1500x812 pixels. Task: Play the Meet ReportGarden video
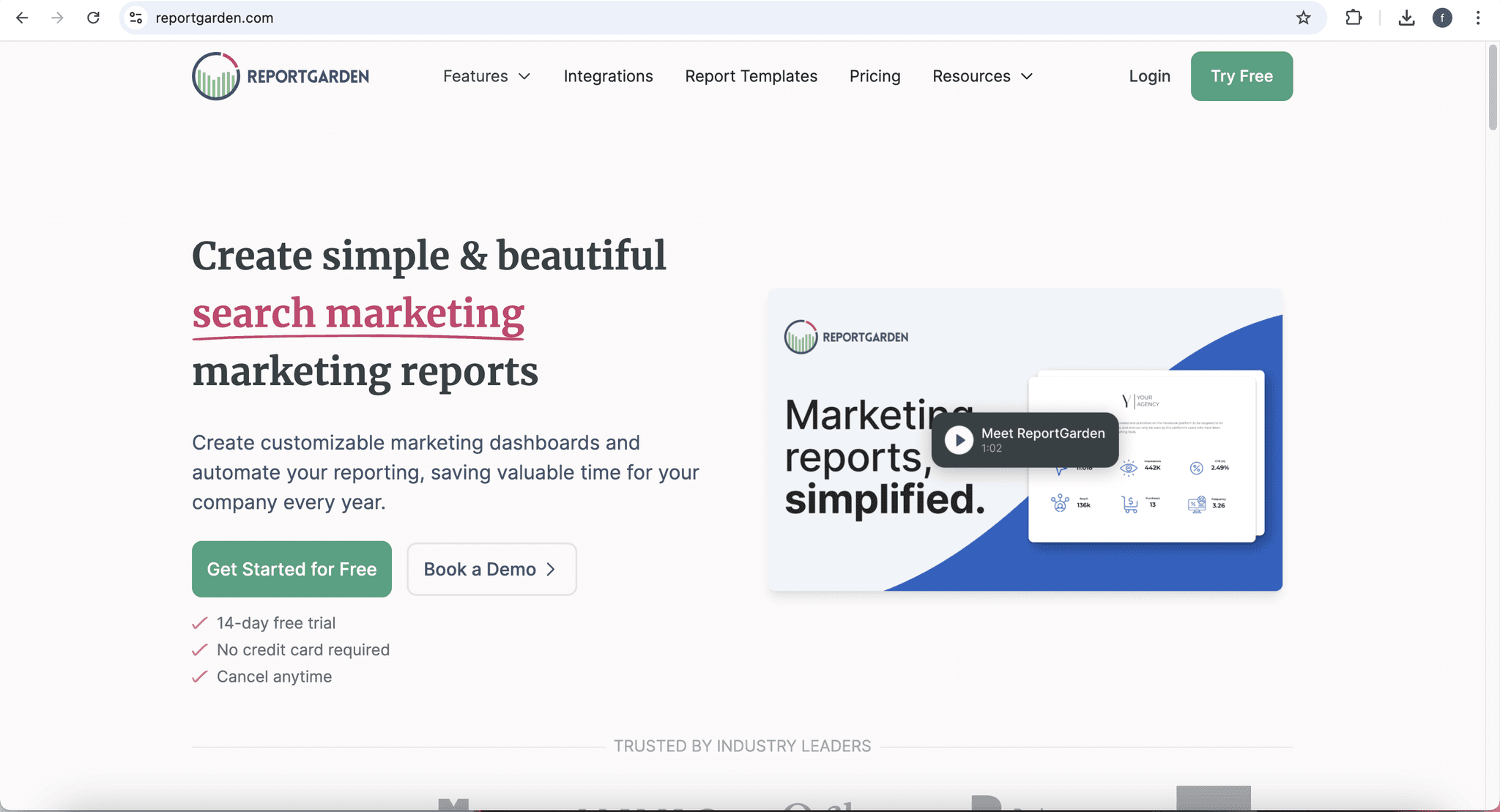(958, 439)
